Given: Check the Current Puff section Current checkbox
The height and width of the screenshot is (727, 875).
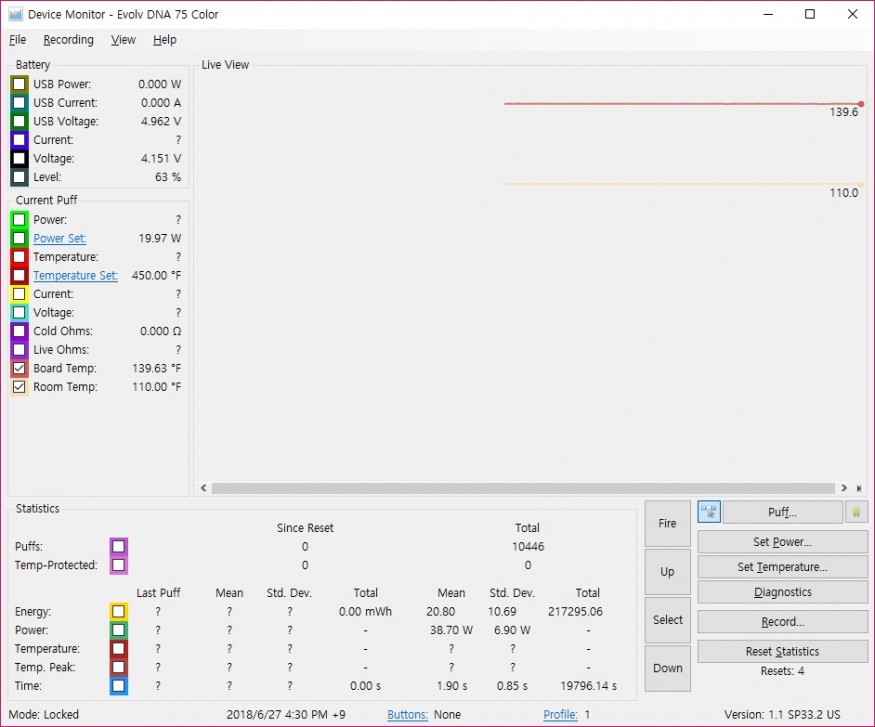Looking at the screenshot, I should pos(19,294).
